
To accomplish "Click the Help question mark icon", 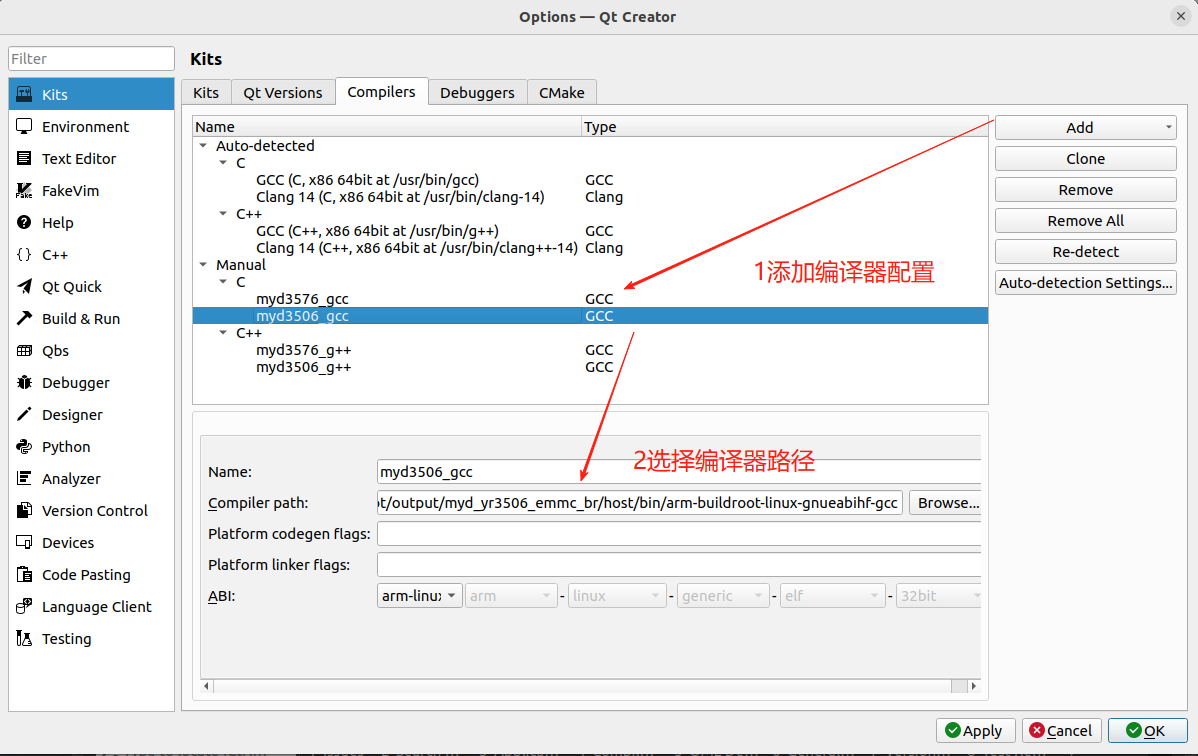I will pos(24,222).
